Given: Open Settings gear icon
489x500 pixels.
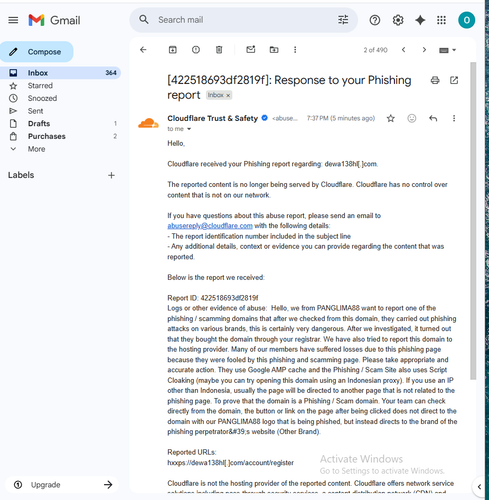Looking at the screenshot, I should click(398, 20).
